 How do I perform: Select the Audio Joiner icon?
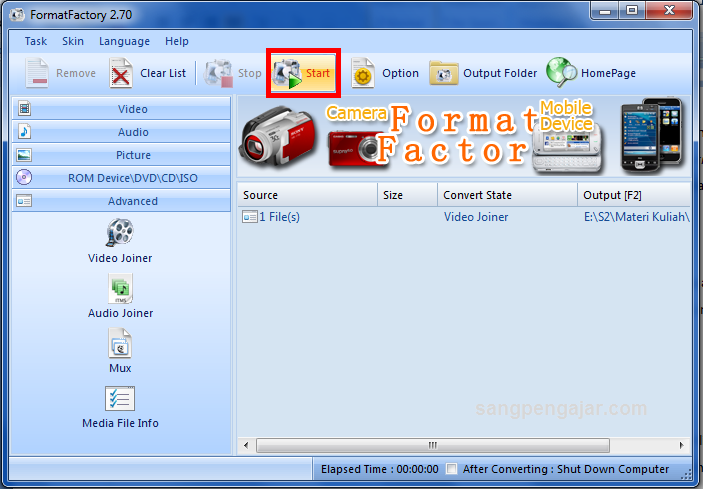pyautogui.click(x=120, y=289)
